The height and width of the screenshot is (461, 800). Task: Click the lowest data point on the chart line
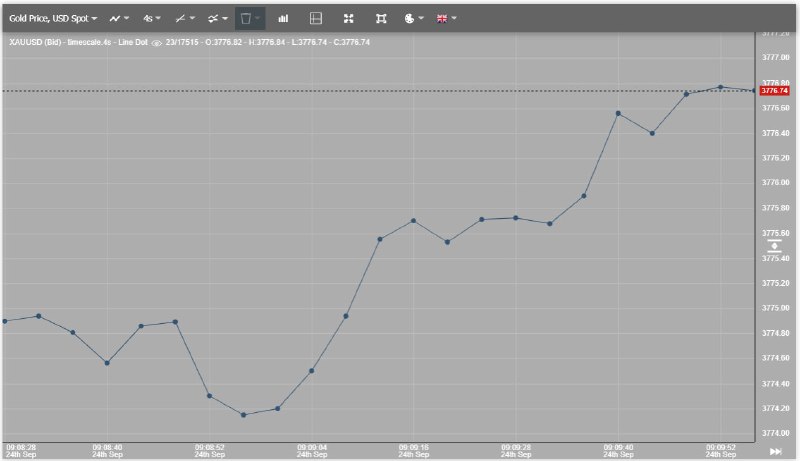243,414
